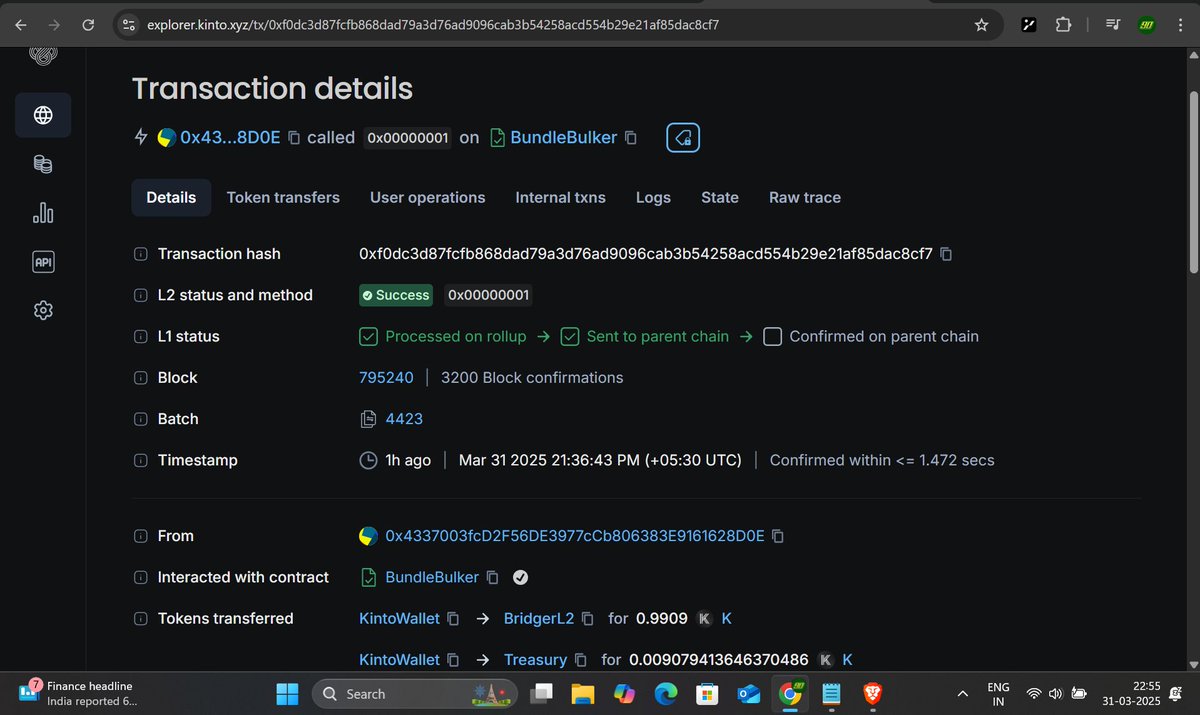Viewport: 1200px width, 715px height.
Task: Select the blockchain globe icon in the sidebar
Action: coord(42,115)
